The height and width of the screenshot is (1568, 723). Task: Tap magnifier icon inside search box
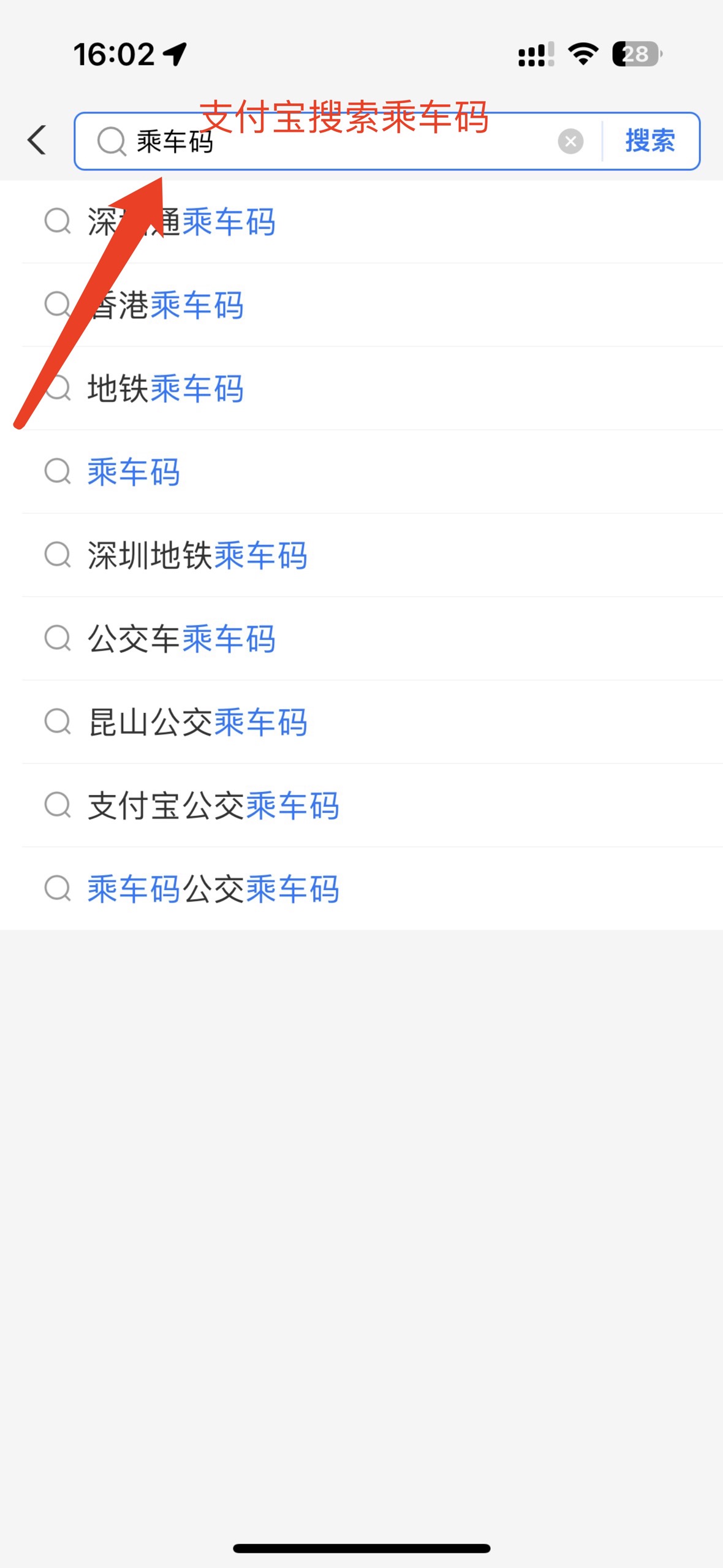click(112, 142)
